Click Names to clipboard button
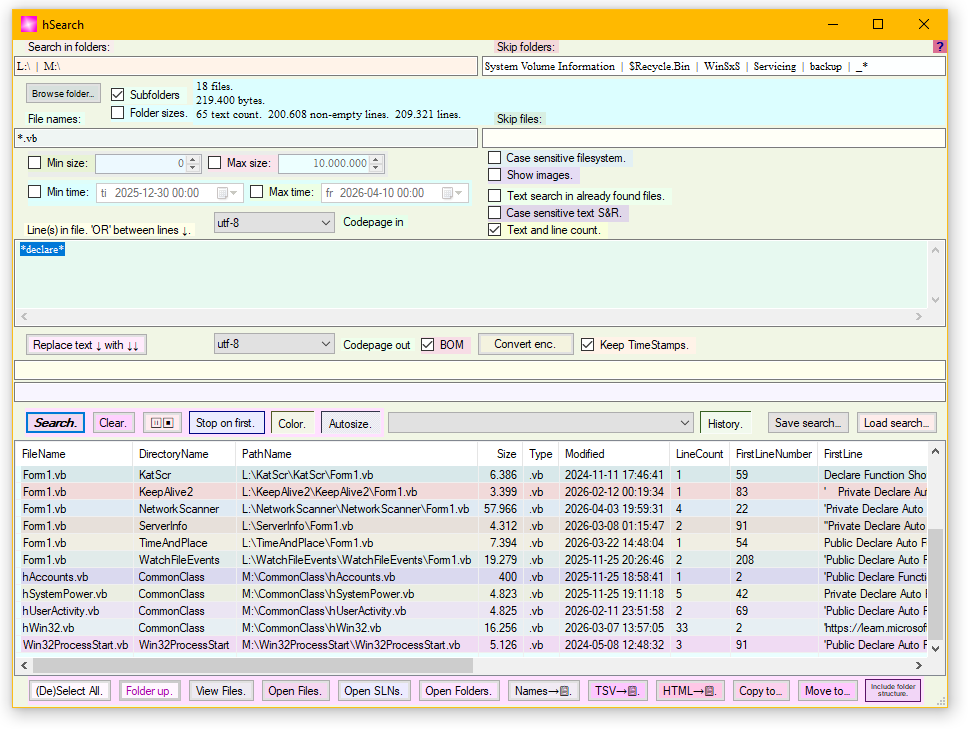The image size is (968, 729). 544,691
